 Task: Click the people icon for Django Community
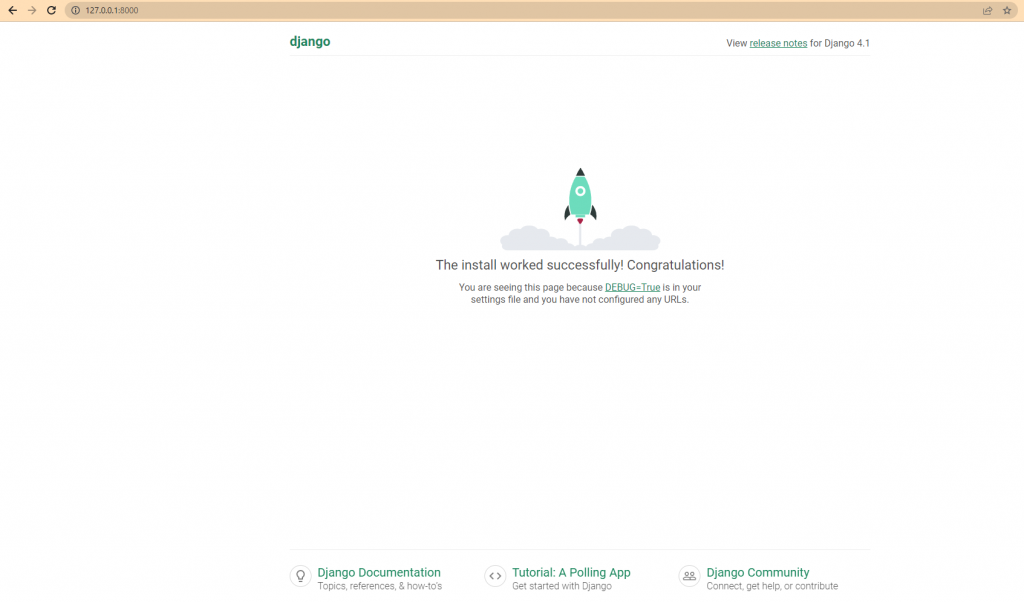click(689, 576)
